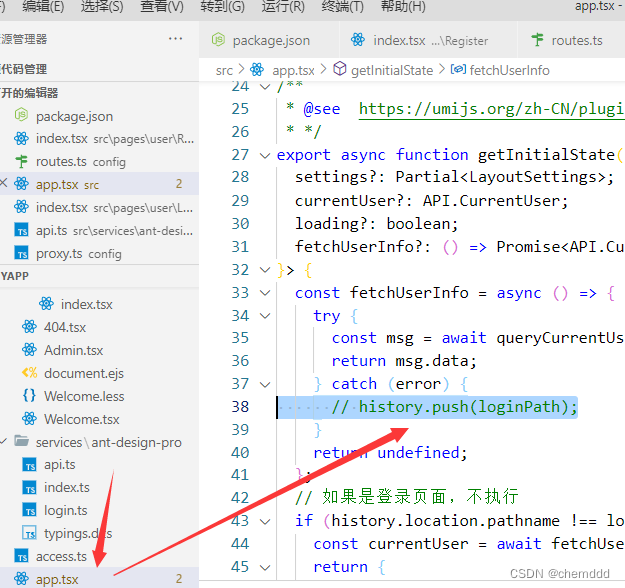Click the problem count badge on open-editor app.tsx
Image resolution: width=625 pixels, height=588 pixels.
pyautogui.click(x=179, y=184)
